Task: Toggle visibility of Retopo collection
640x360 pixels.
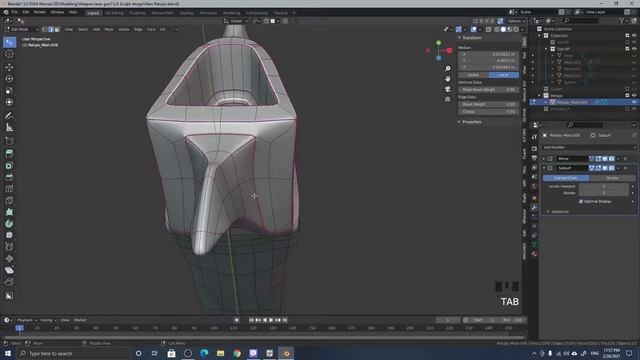Action: tap(634, 96)
